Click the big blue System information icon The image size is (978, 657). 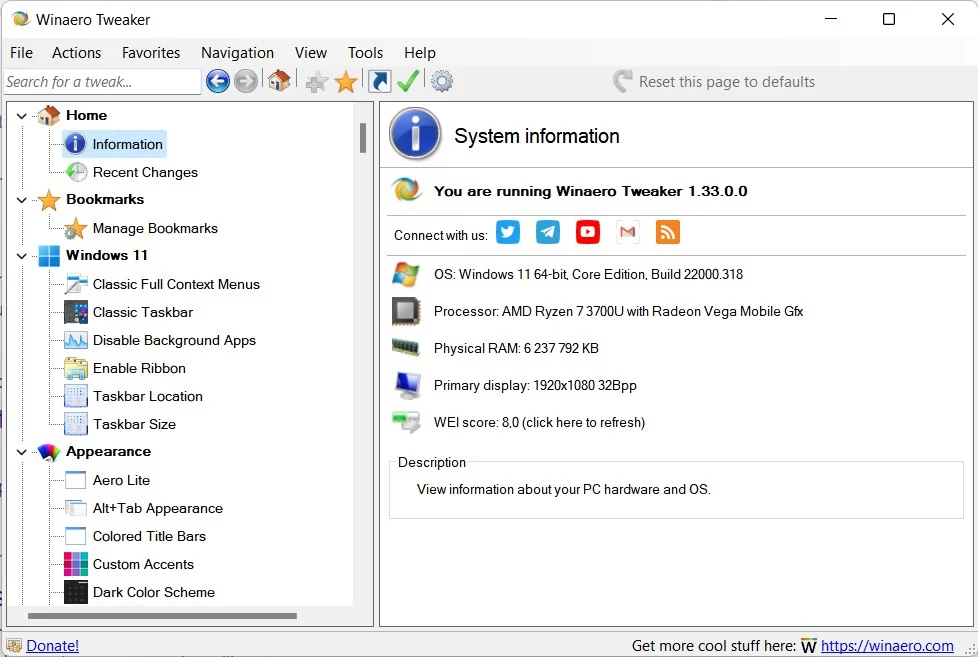415,134
